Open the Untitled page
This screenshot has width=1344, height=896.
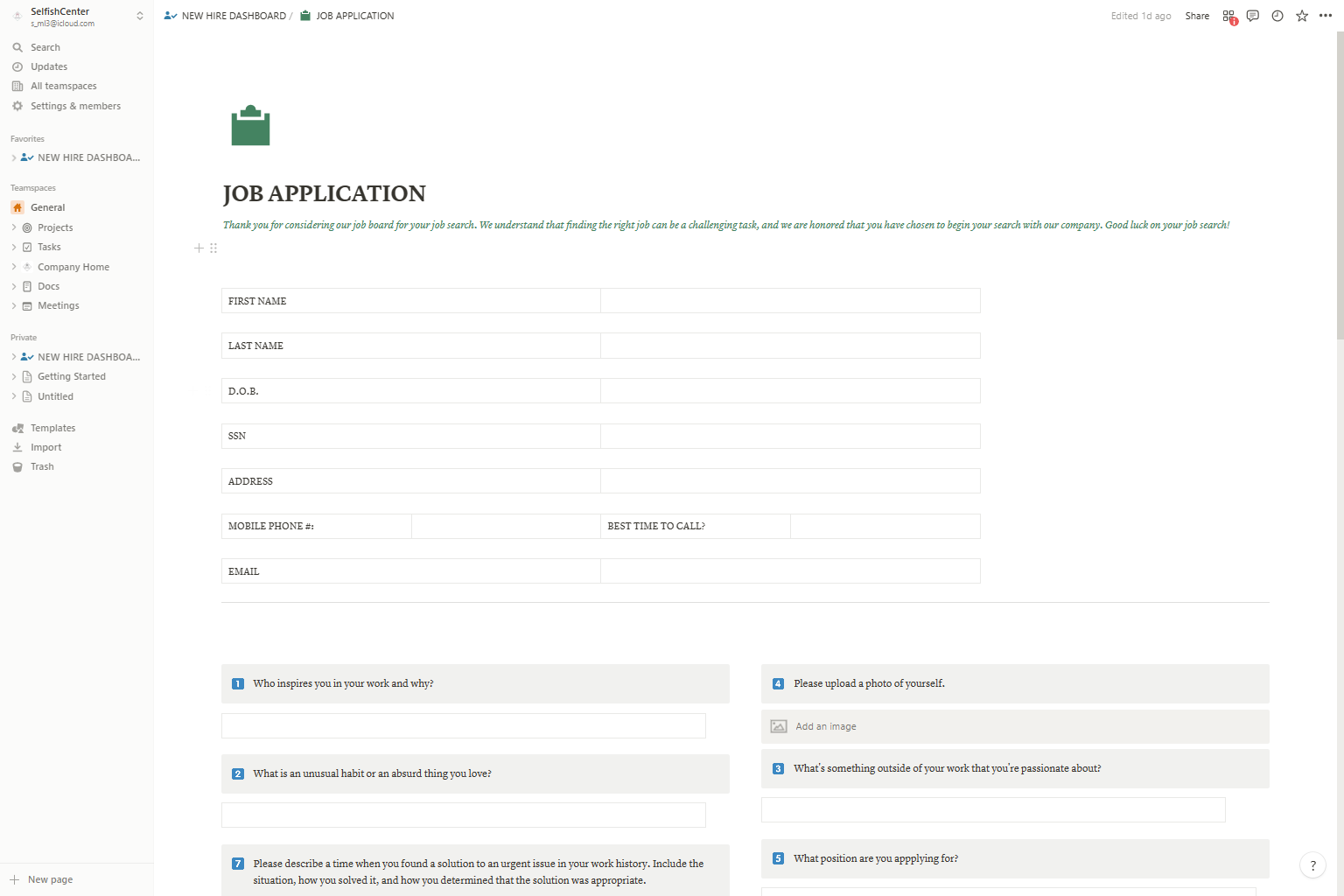[55, 396]
